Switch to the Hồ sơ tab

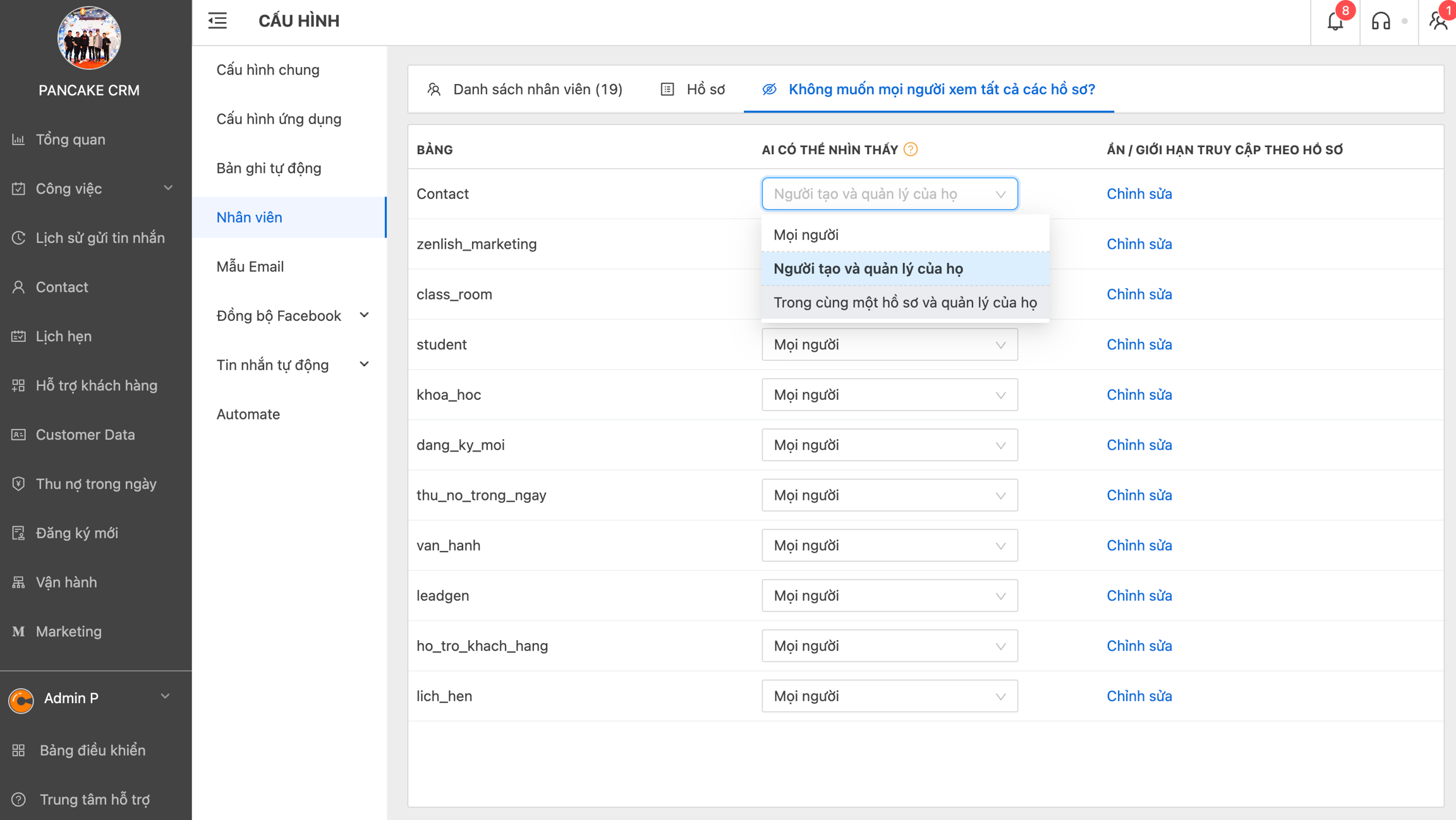point(693,89)
